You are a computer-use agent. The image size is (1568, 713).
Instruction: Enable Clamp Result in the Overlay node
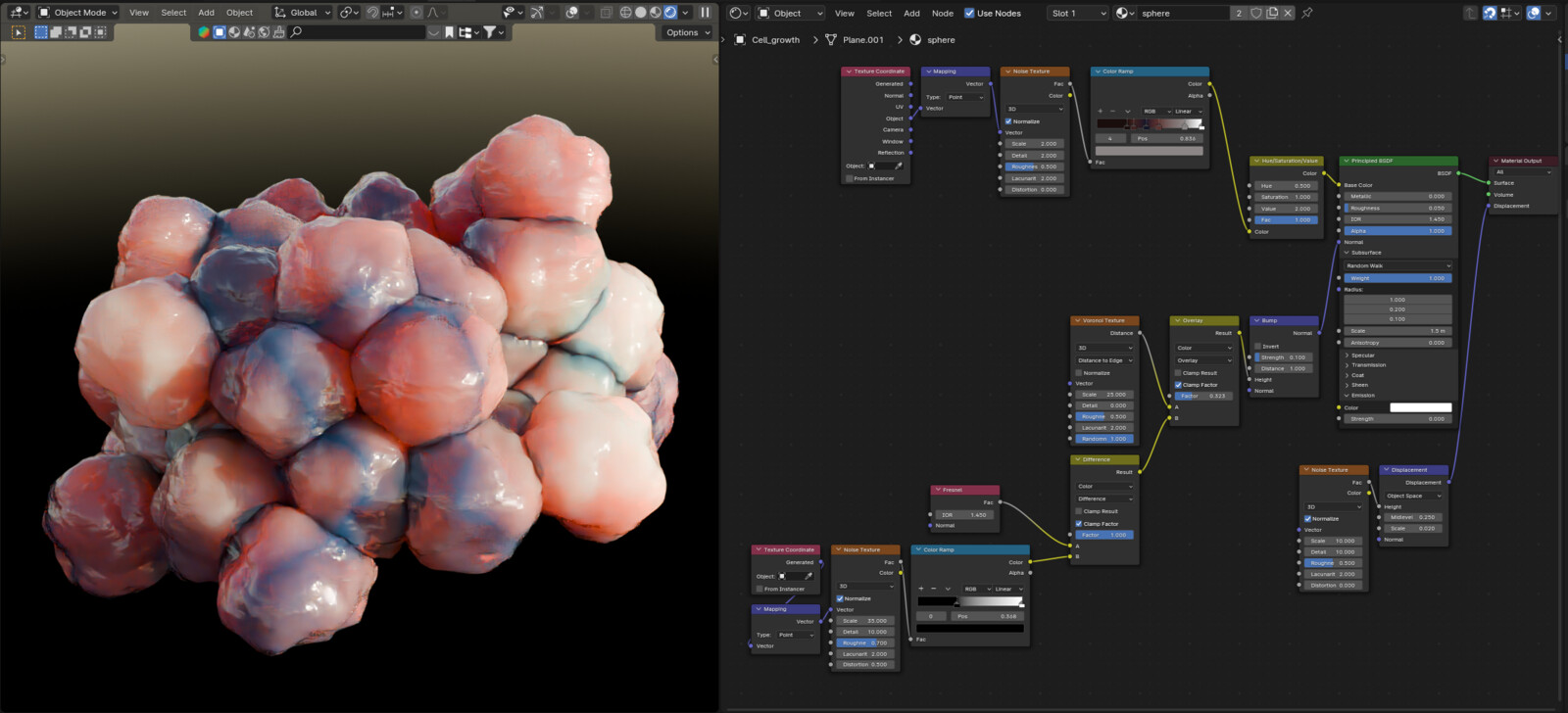(1178, 373)
